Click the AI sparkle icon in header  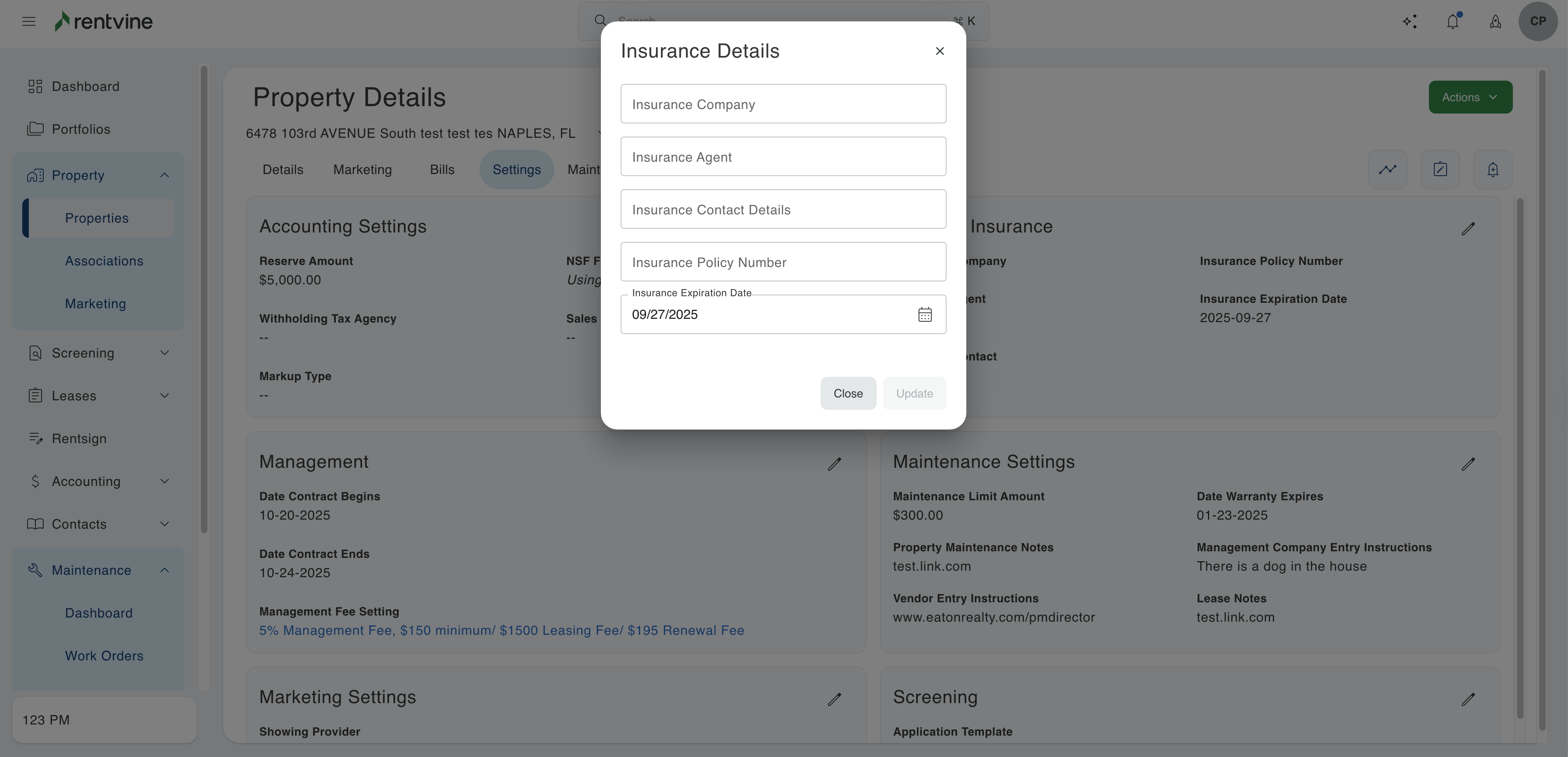[x=1410, y=22]
